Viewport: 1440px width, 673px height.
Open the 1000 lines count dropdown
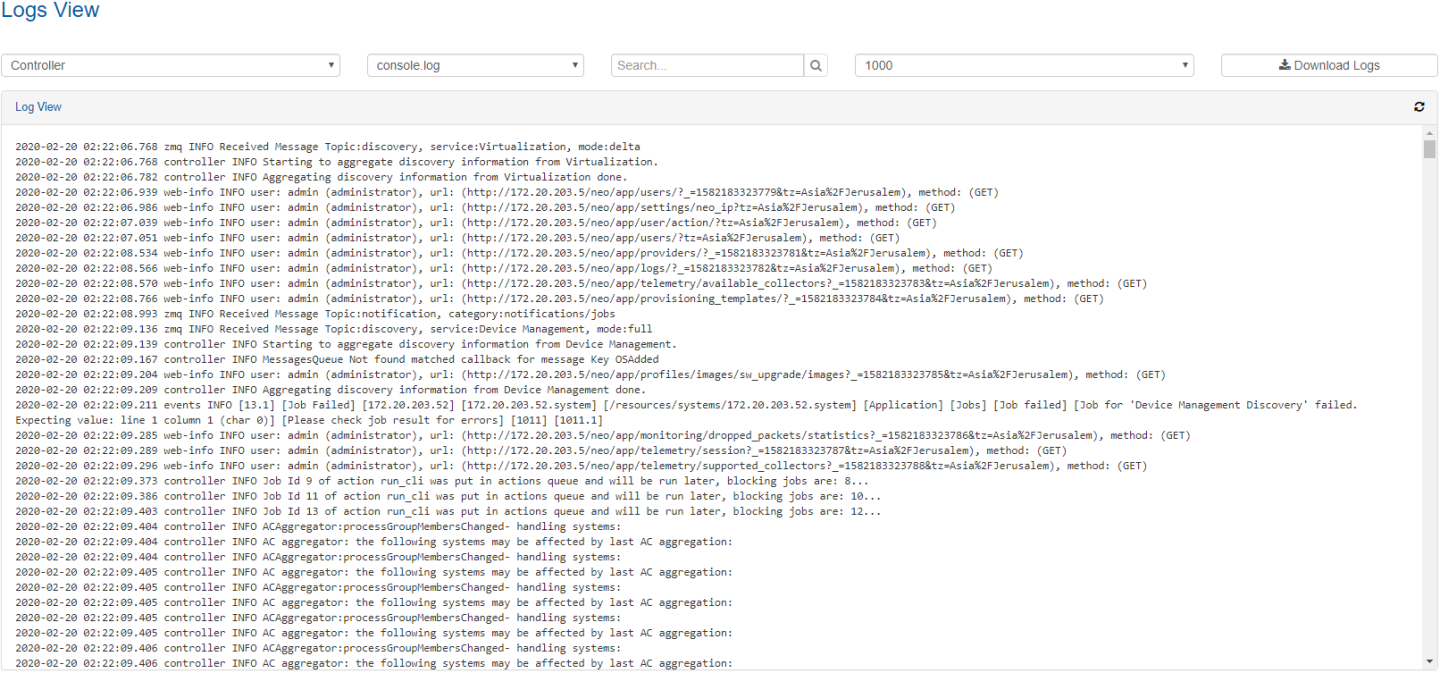[x=1024, y=65]
